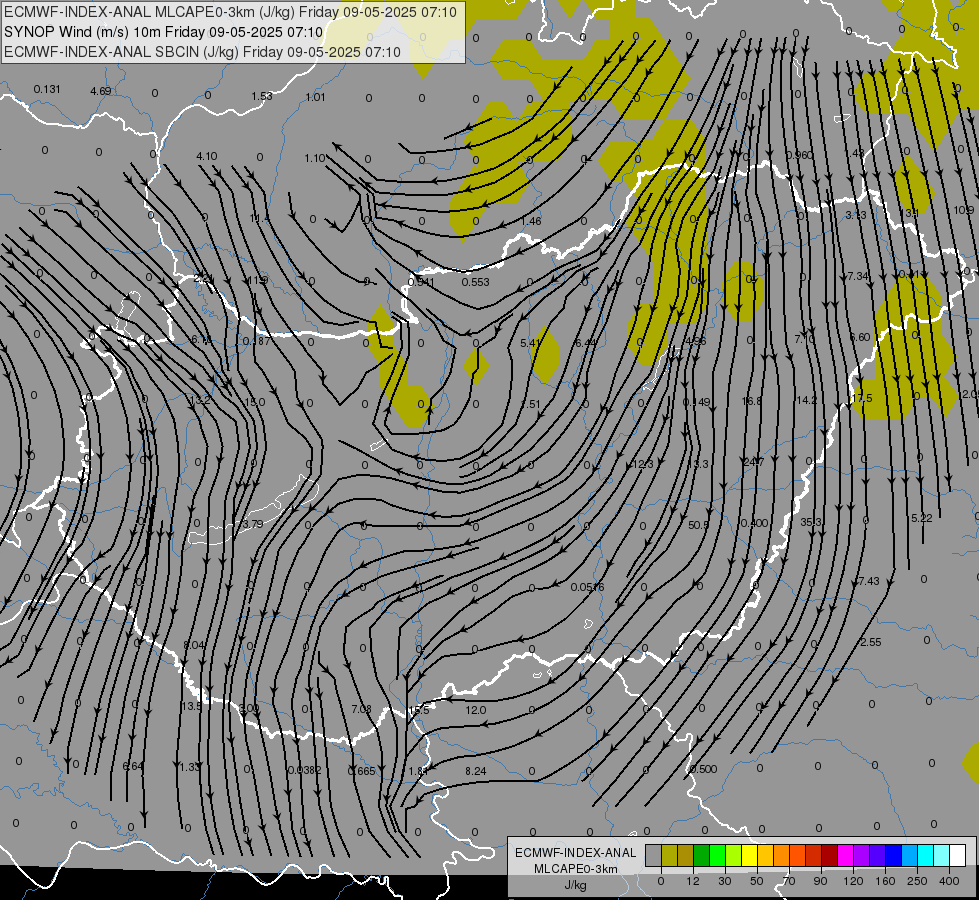Click the map value '4.10'
Screen dimensions: 979x900
click(207, 157)
